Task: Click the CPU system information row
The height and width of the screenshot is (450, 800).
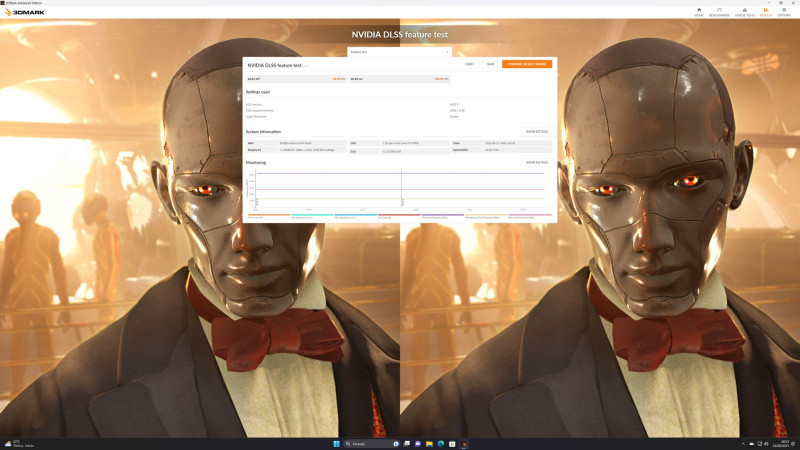Action: 399,143
